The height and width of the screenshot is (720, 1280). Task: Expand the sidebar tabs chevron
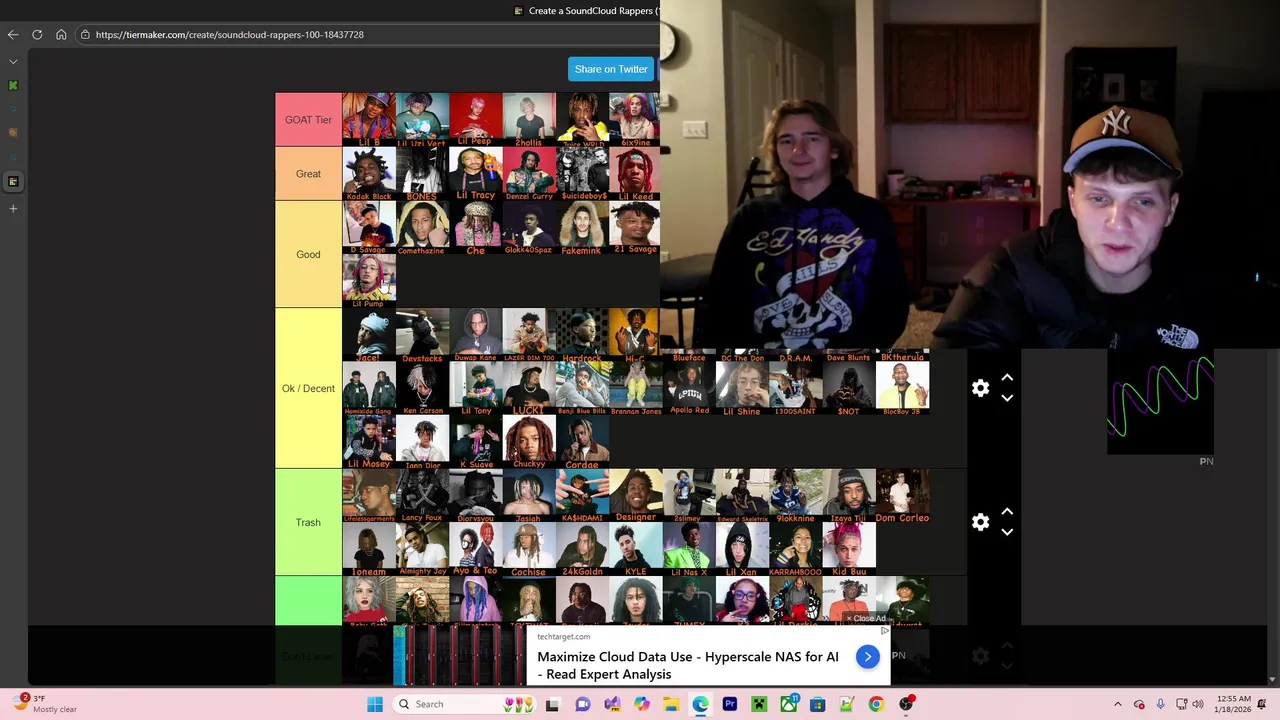tap(13, 61)
